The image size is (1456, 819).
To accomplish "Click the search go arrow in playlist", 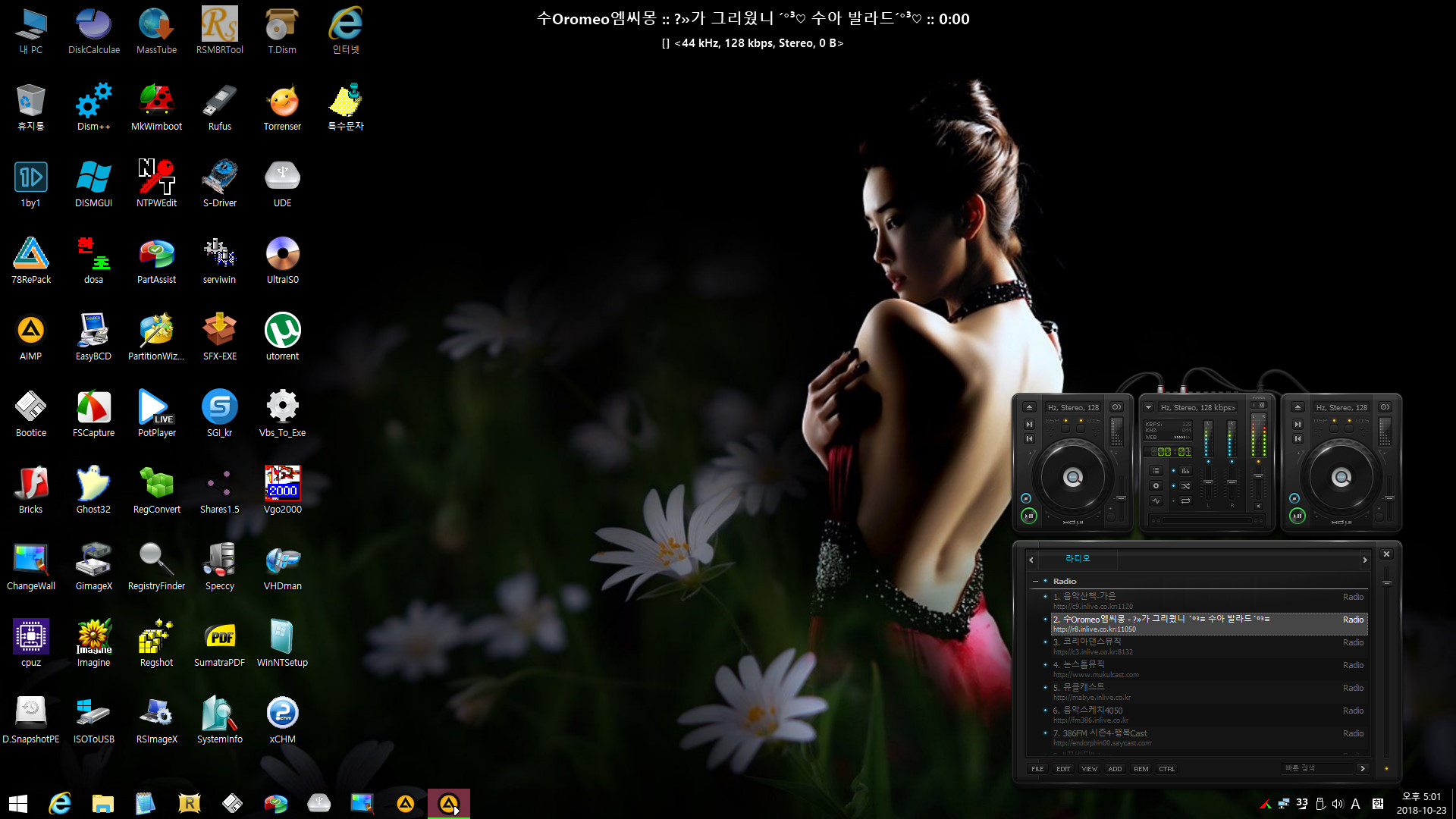I will (x=1363, y=768).
